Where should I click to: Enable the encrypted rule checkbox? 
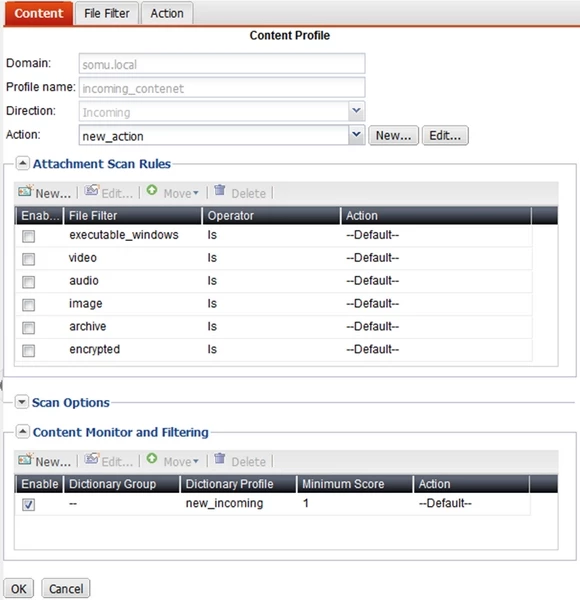28,351
